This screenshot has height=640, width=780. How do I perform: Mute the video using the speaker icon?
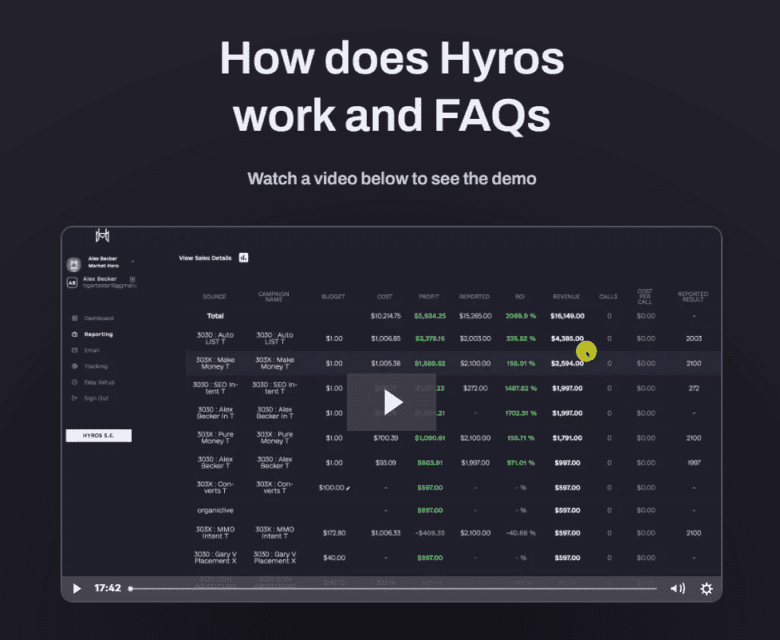(677, 589)
